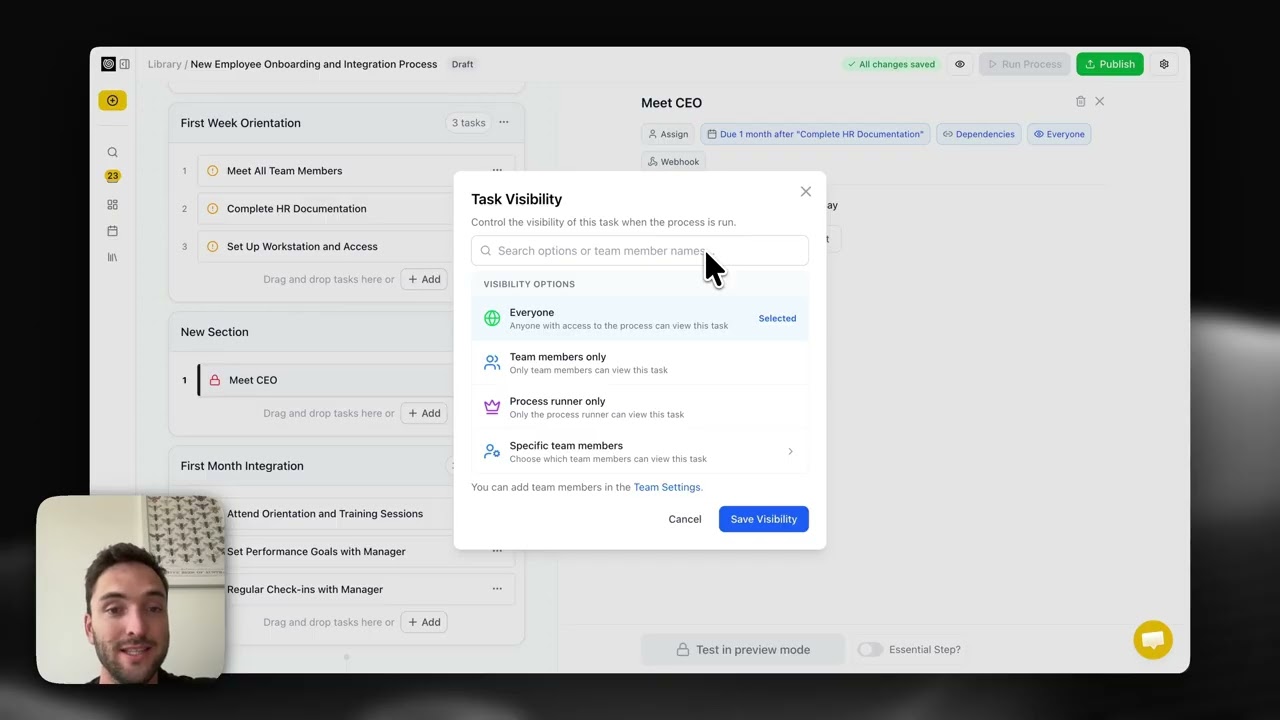This screenshot has width=1280, height=720.
Task: Open First Week Orientation section options menu
Action: click(x=504, y=122)
